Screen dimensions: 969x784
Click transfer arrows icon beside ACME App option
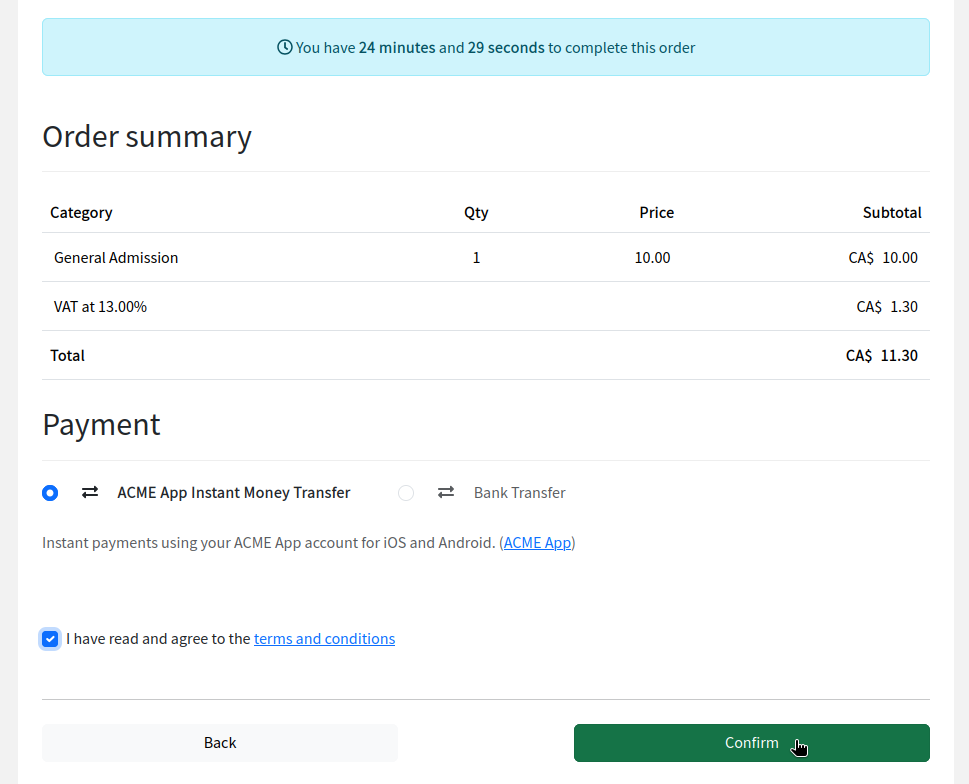click(90, 492)
